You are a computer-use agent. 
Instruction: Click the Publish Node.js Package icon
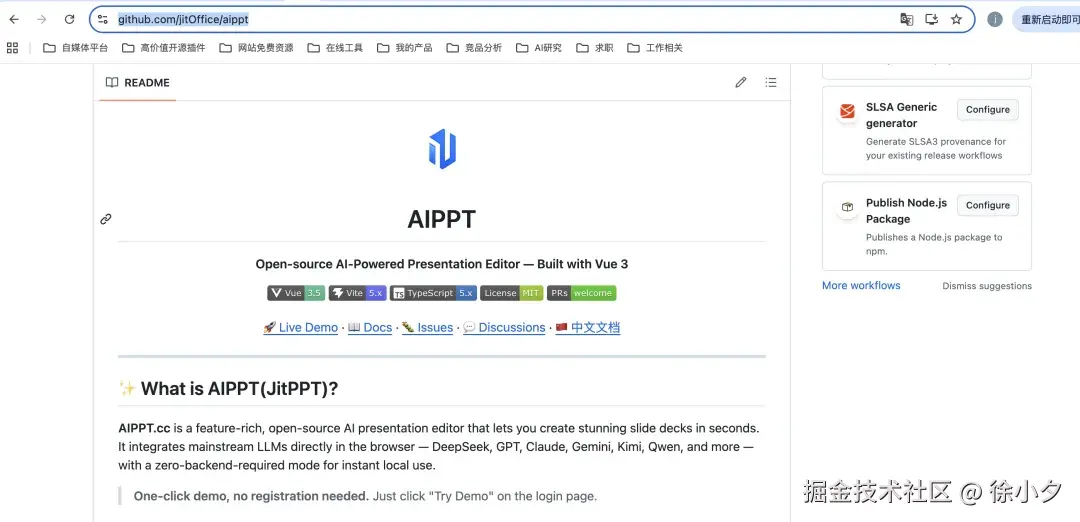[847, 207]
